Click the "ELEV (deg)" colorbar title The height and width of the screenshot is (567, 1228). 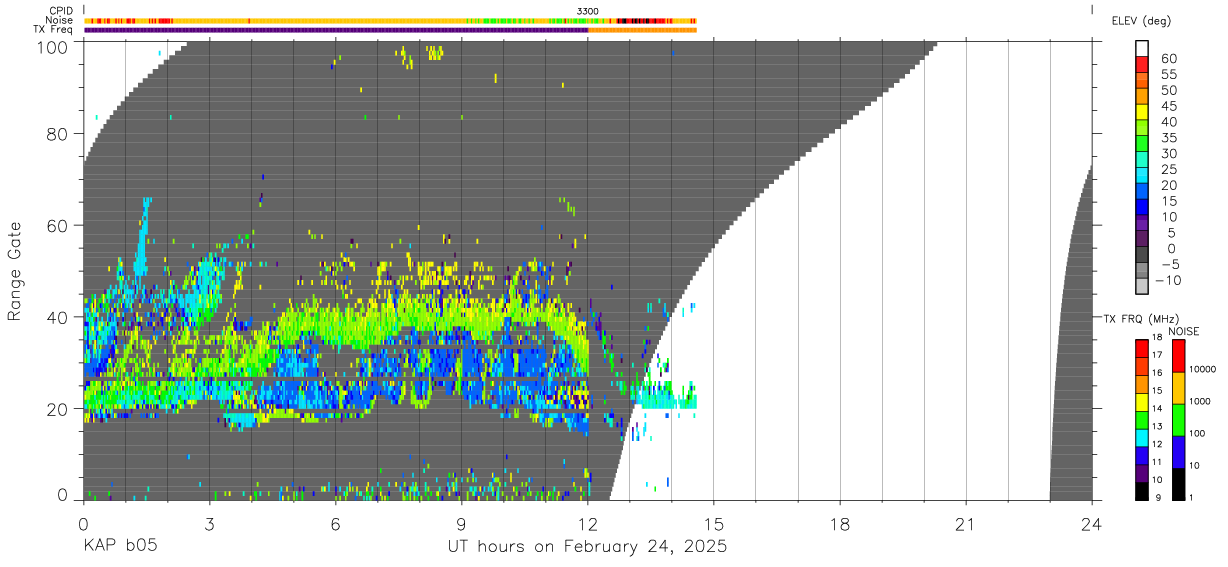[1141, 20]
